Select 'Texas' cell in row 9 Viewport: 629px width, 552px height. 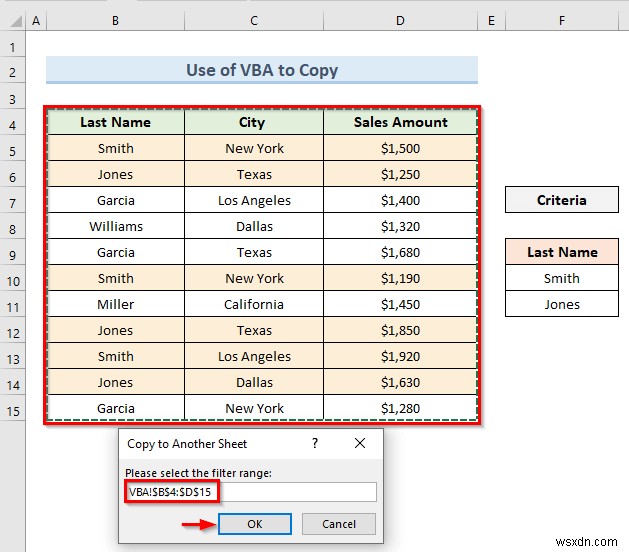[x=254, y=252]
